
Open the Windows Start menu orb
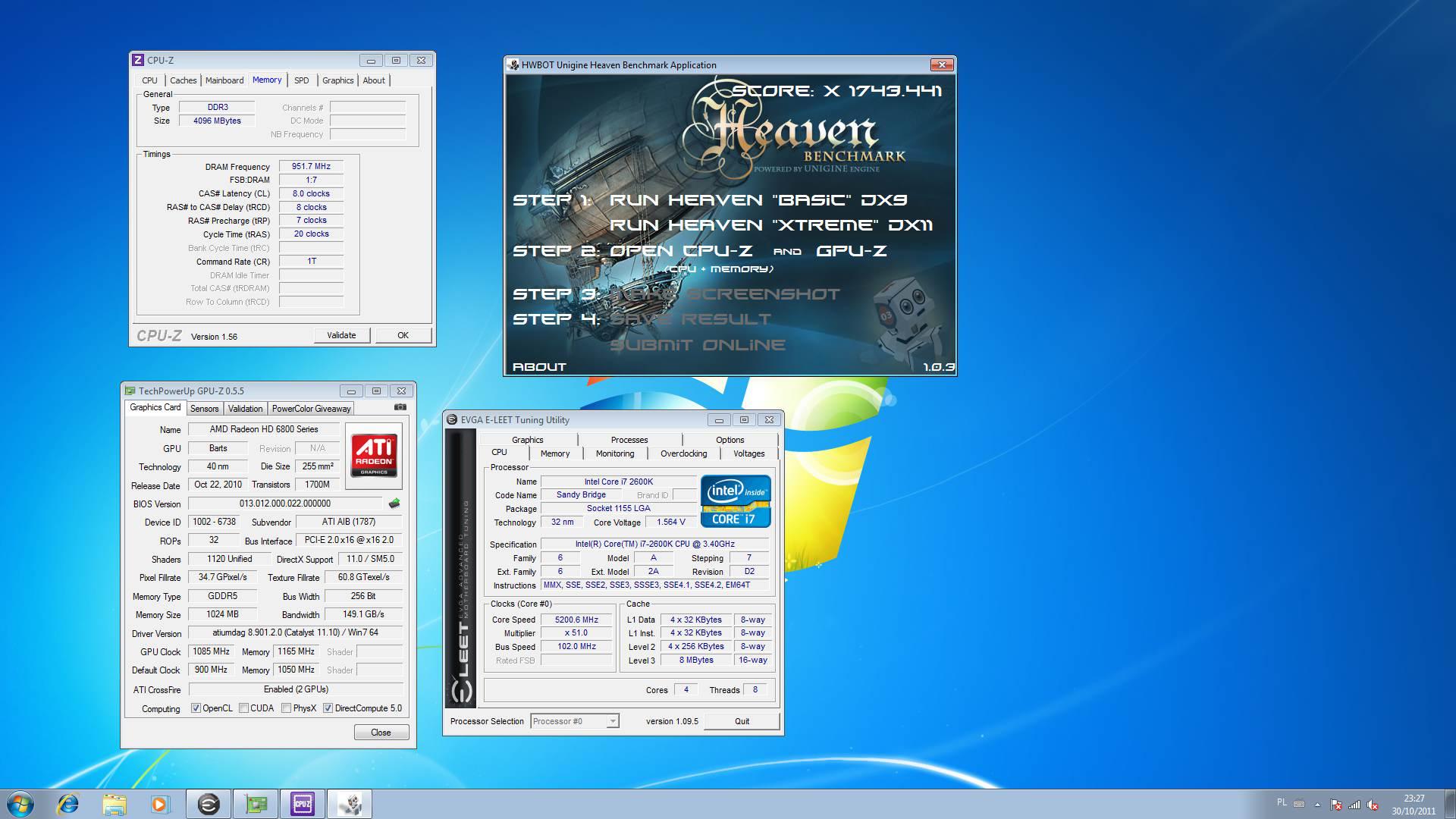coord(20,804)
